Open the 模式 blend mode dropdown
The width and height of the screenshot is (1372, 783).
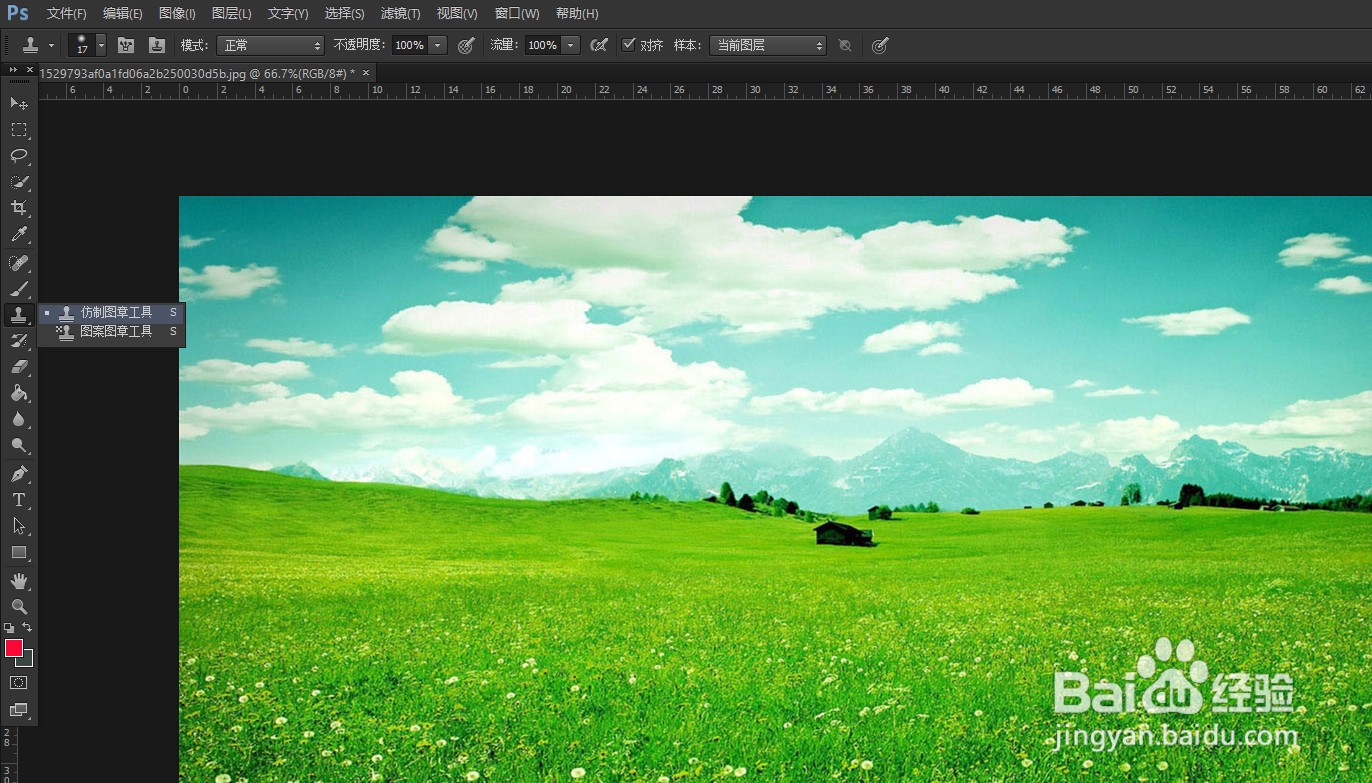(270, 45)
